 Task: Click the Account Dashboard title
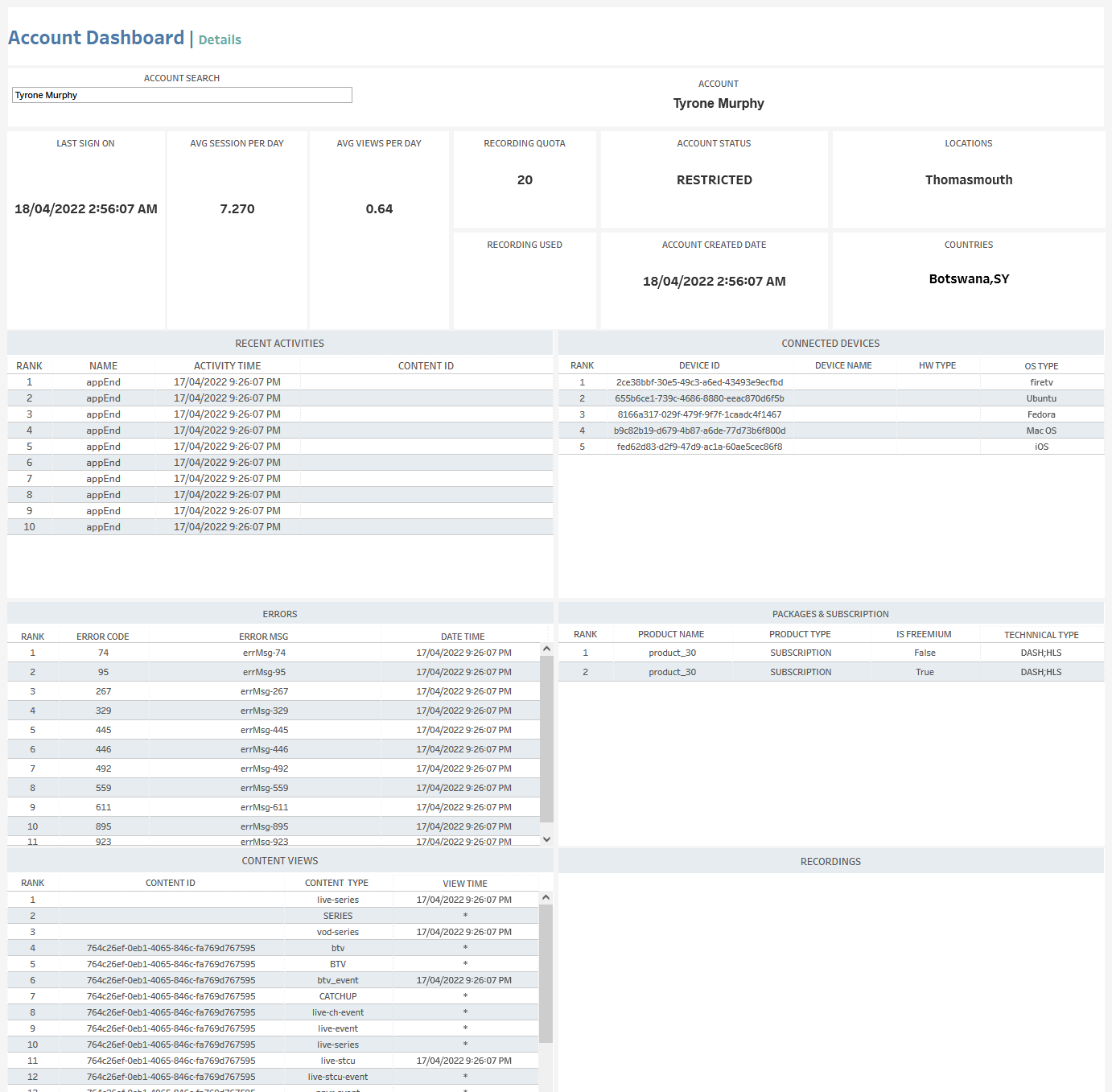pos(97,38)
